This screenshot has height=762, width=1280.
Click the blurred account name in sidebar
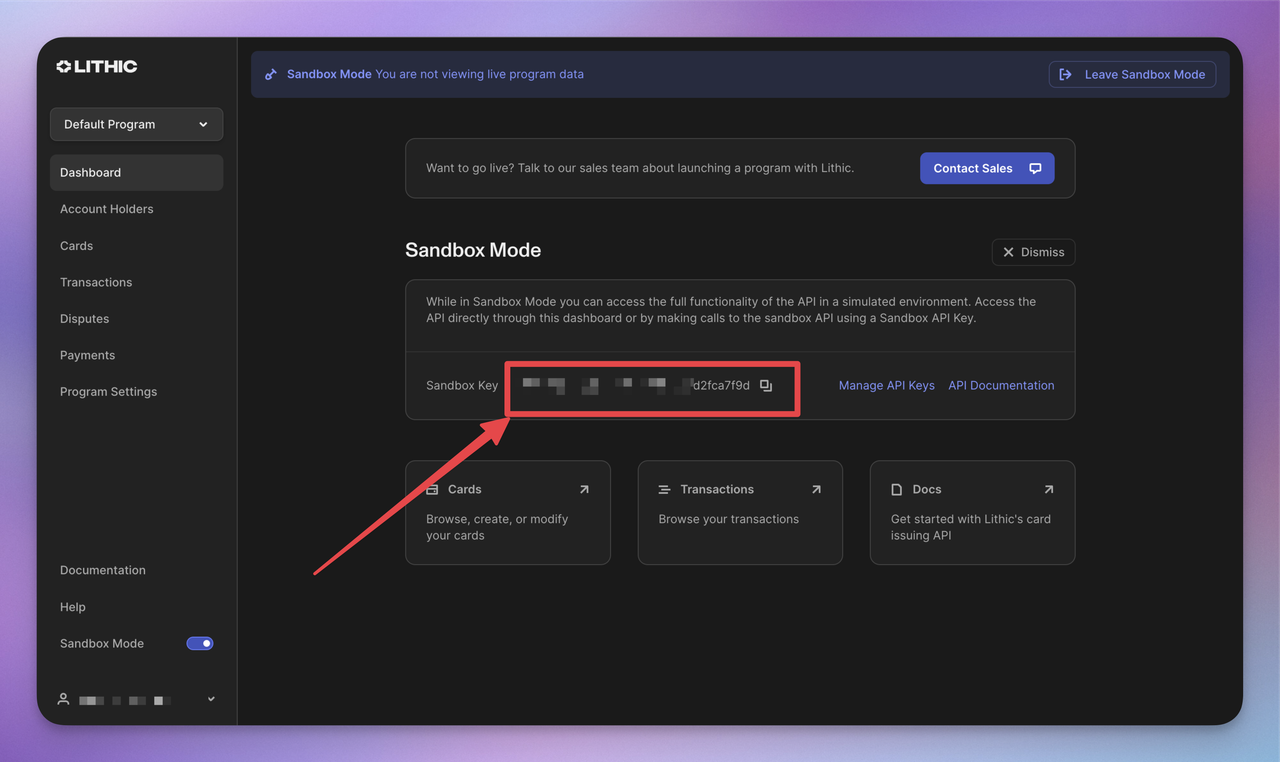125,700
